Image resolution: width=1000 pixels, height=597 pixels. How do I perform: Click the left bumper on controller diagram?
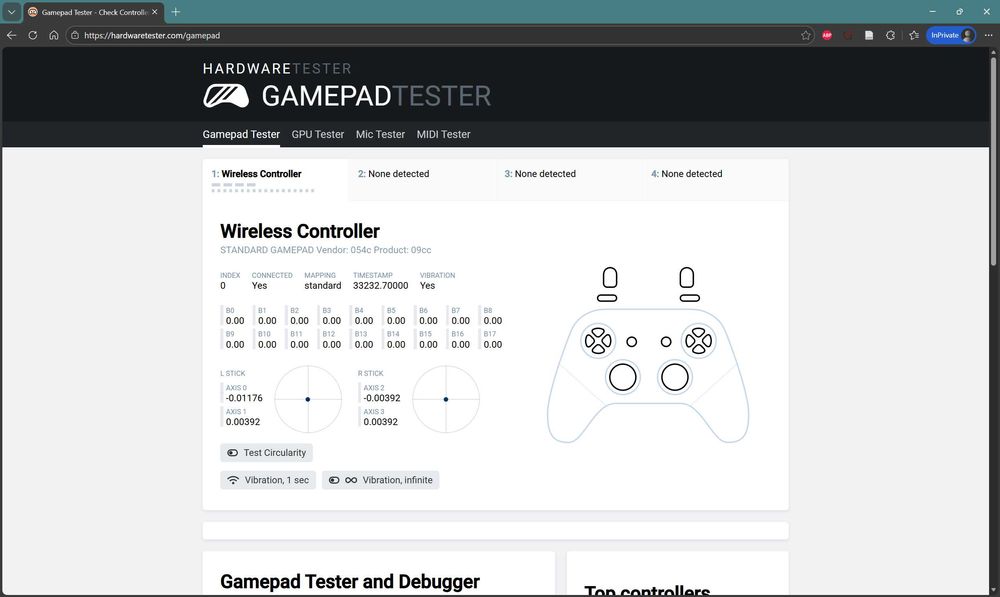click(x=607, y=298)
